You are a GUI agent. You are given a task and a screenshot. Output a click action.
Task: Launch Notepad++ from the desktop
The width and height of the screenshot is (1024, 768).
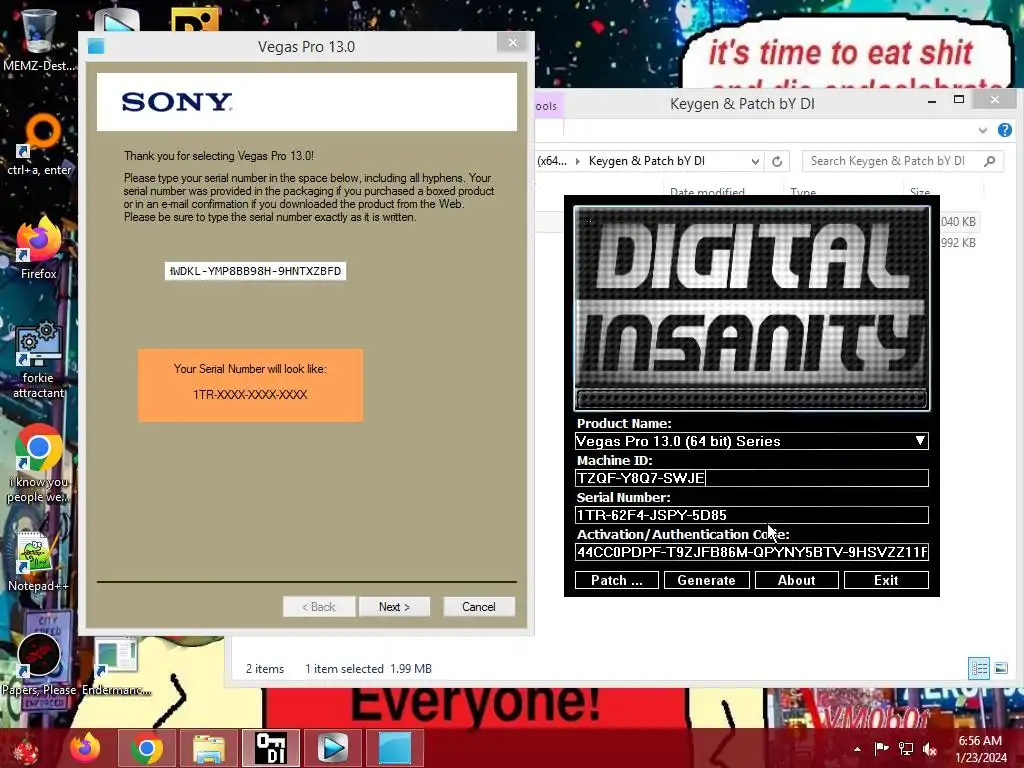[x=38, y=562]
